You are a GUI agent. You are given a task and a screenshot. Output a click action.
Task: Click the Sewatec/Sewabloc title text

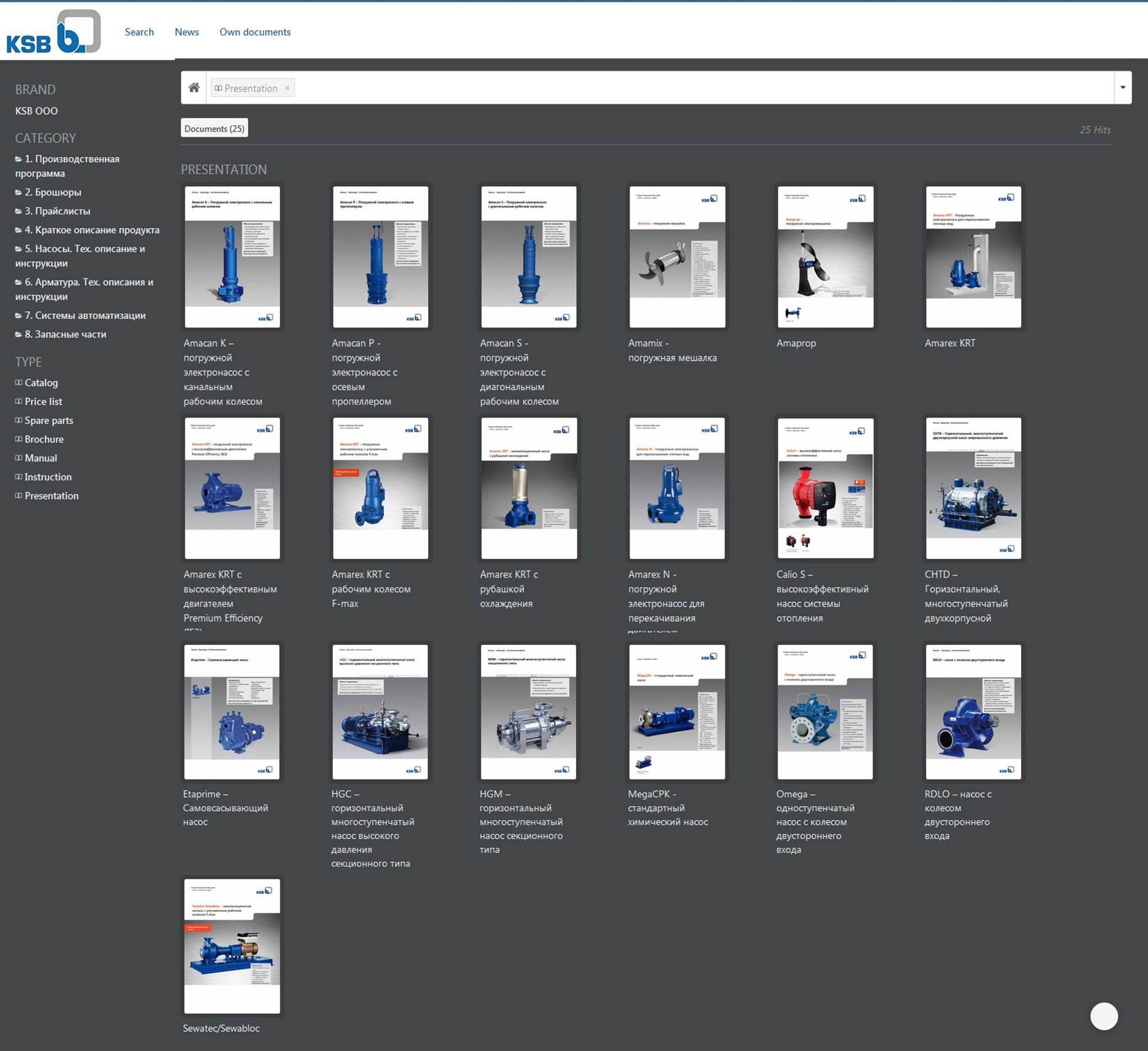click(221, 1028)
